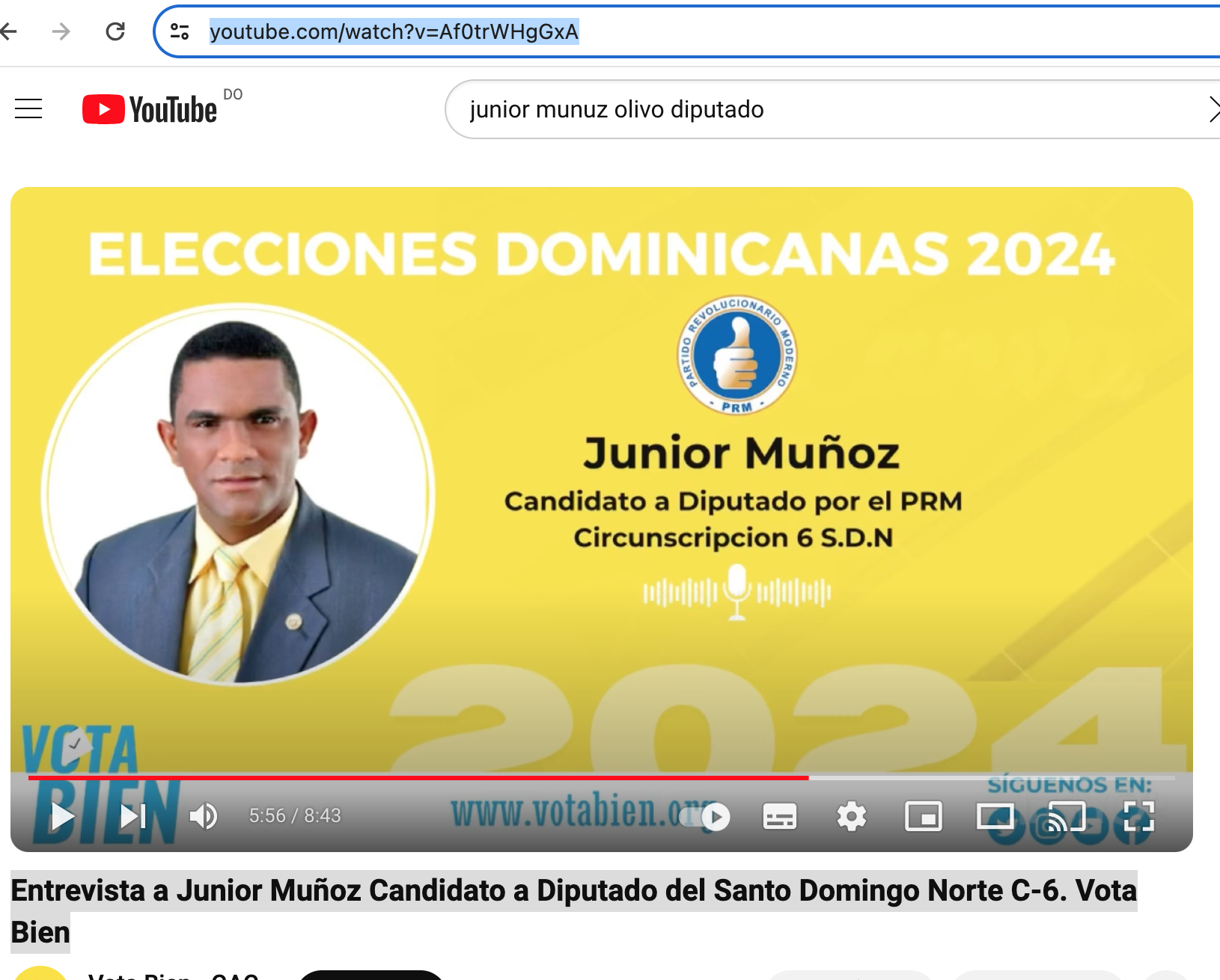Go back with the browser back arrow
The height and width of the screenshot is (980, 1220).
click(8, 31)
